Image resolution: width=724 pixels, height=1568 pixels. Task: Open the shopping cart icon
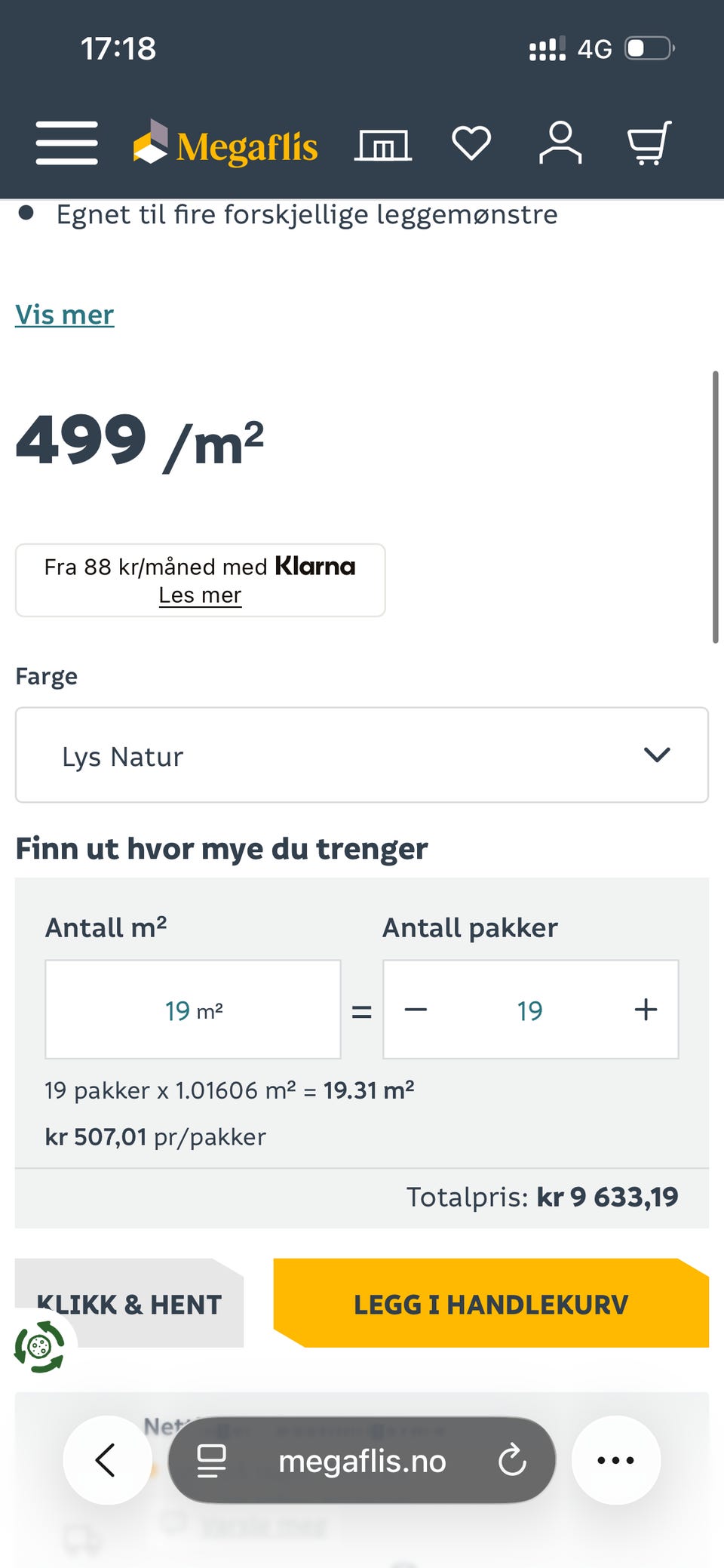(649, 143)
